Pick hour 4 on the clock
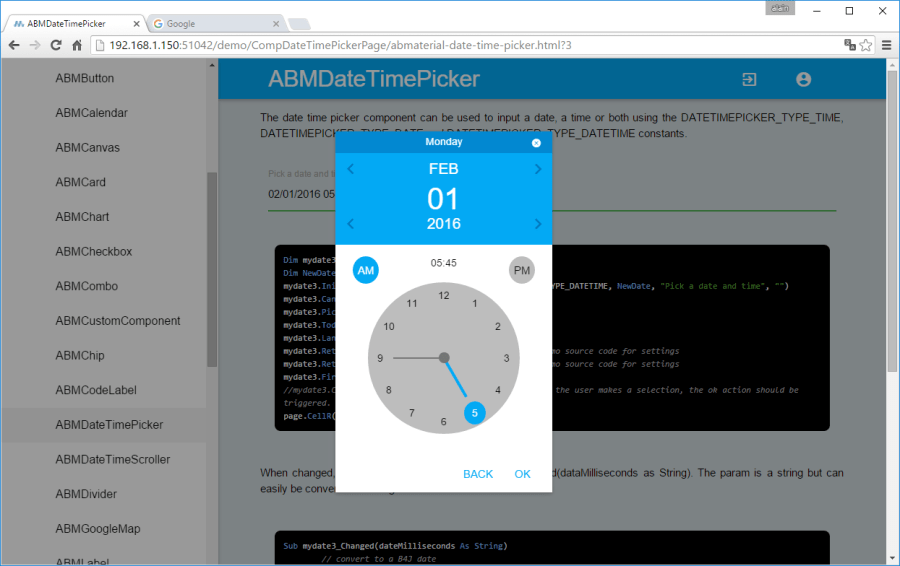This screenshot has width=900, height=566. click(x=498, y=390)
